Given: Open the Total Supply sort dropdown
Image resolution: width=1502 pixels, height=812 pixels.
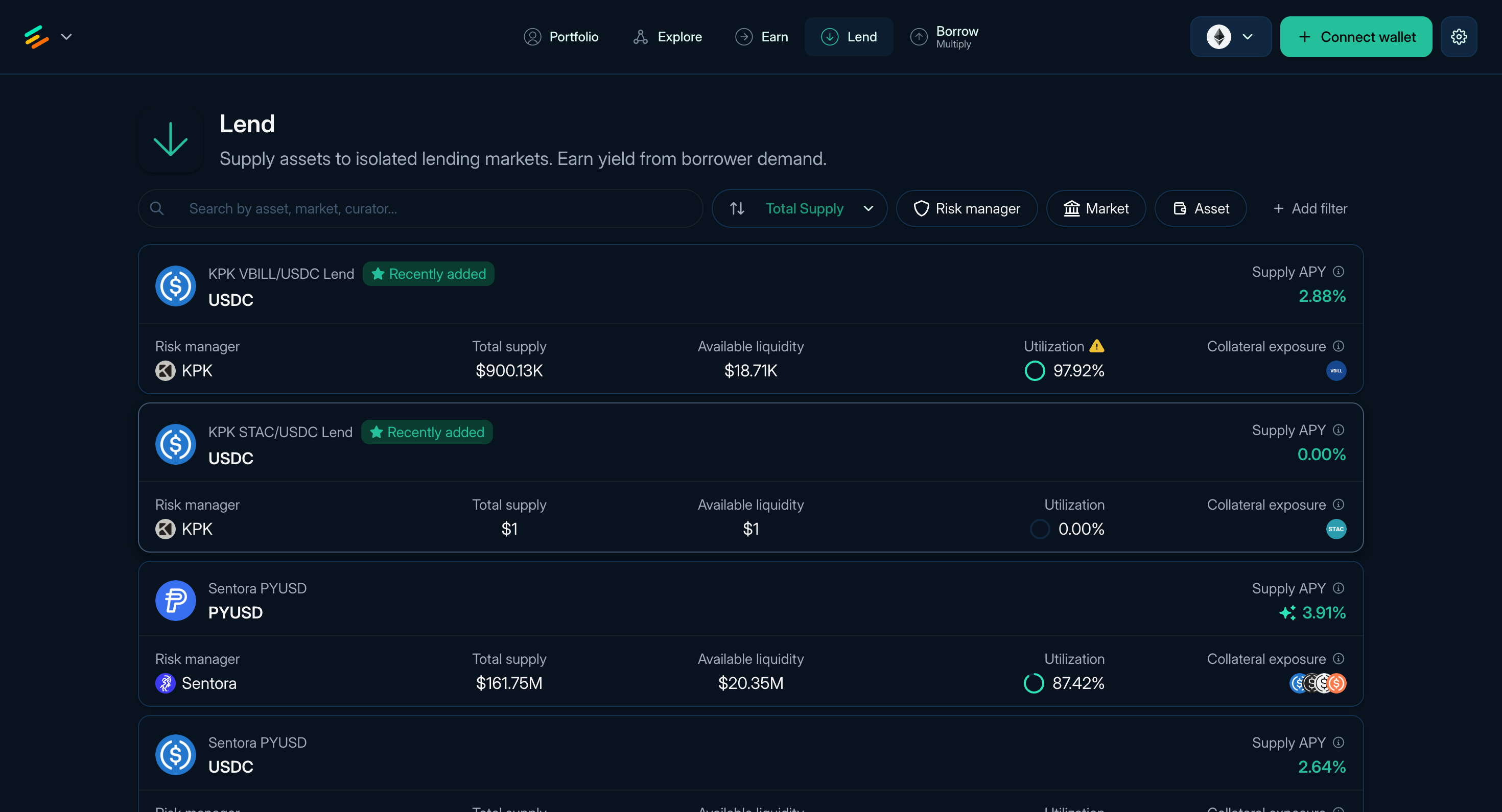Looking at the screenshot, I should (800, 208).
